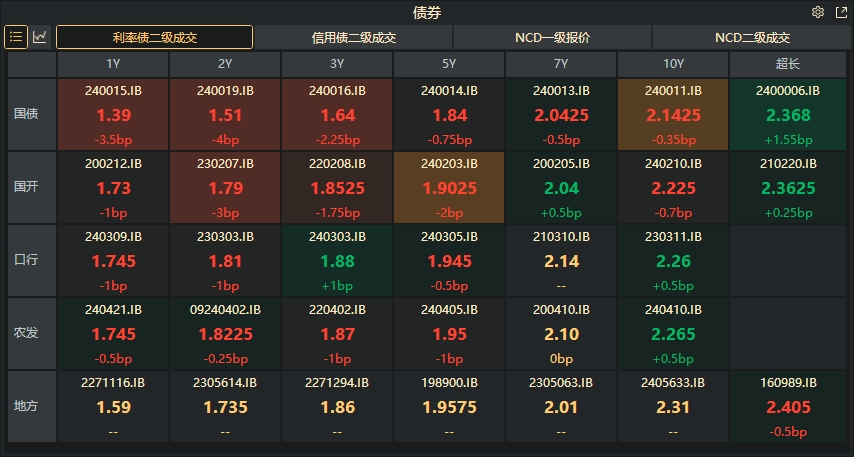Click the 10Y column header
The width and height of the screenshot is (854, 457).
pos(673,64)
